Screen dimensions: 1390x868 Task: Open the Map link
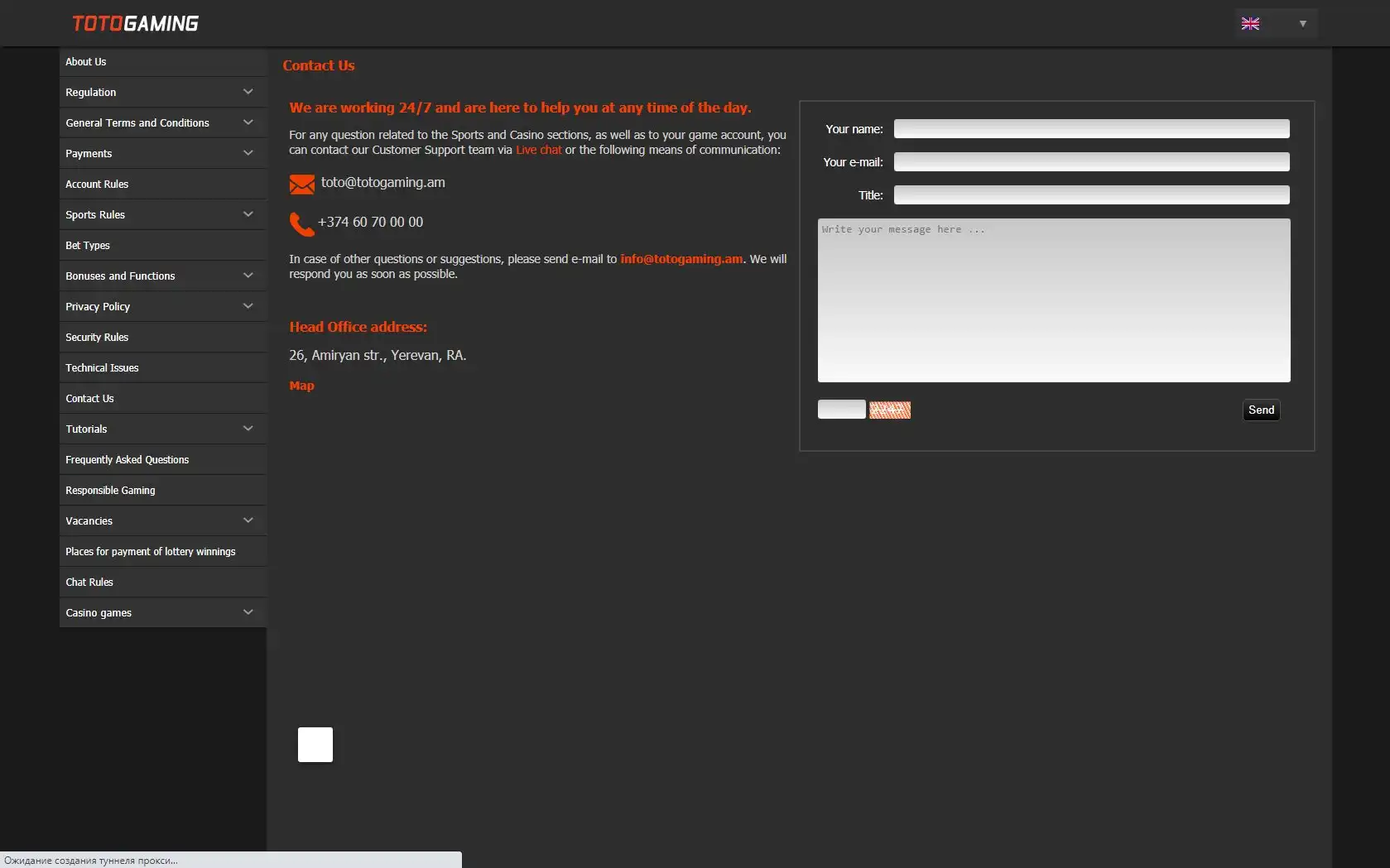pos(301,386)
